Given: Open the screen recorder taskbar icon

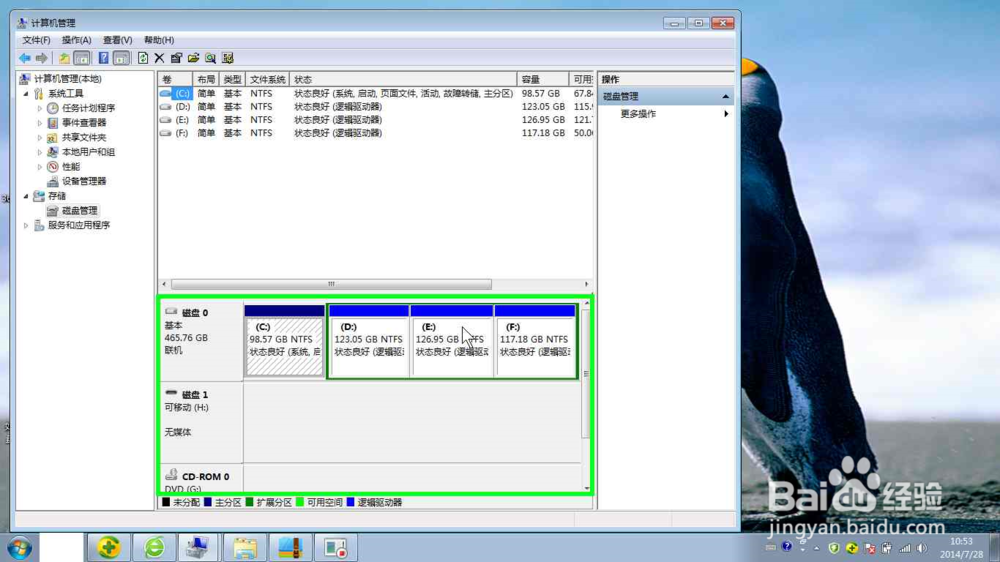Looking at the screenshot, I should pos(335,547).
